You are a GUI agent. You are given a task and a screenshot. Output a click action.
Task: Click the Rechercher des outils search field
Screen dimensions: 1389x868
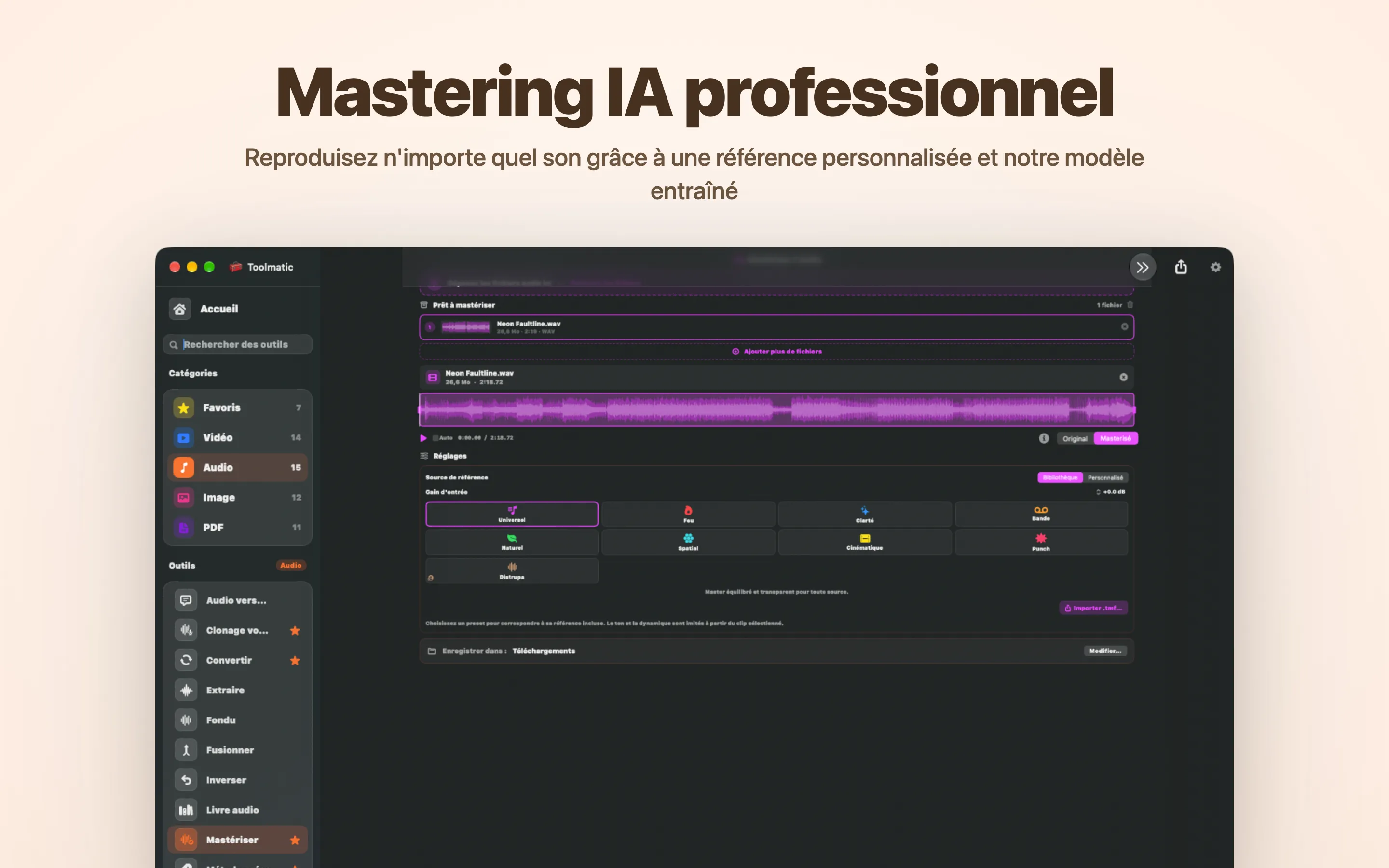(237, 344)
